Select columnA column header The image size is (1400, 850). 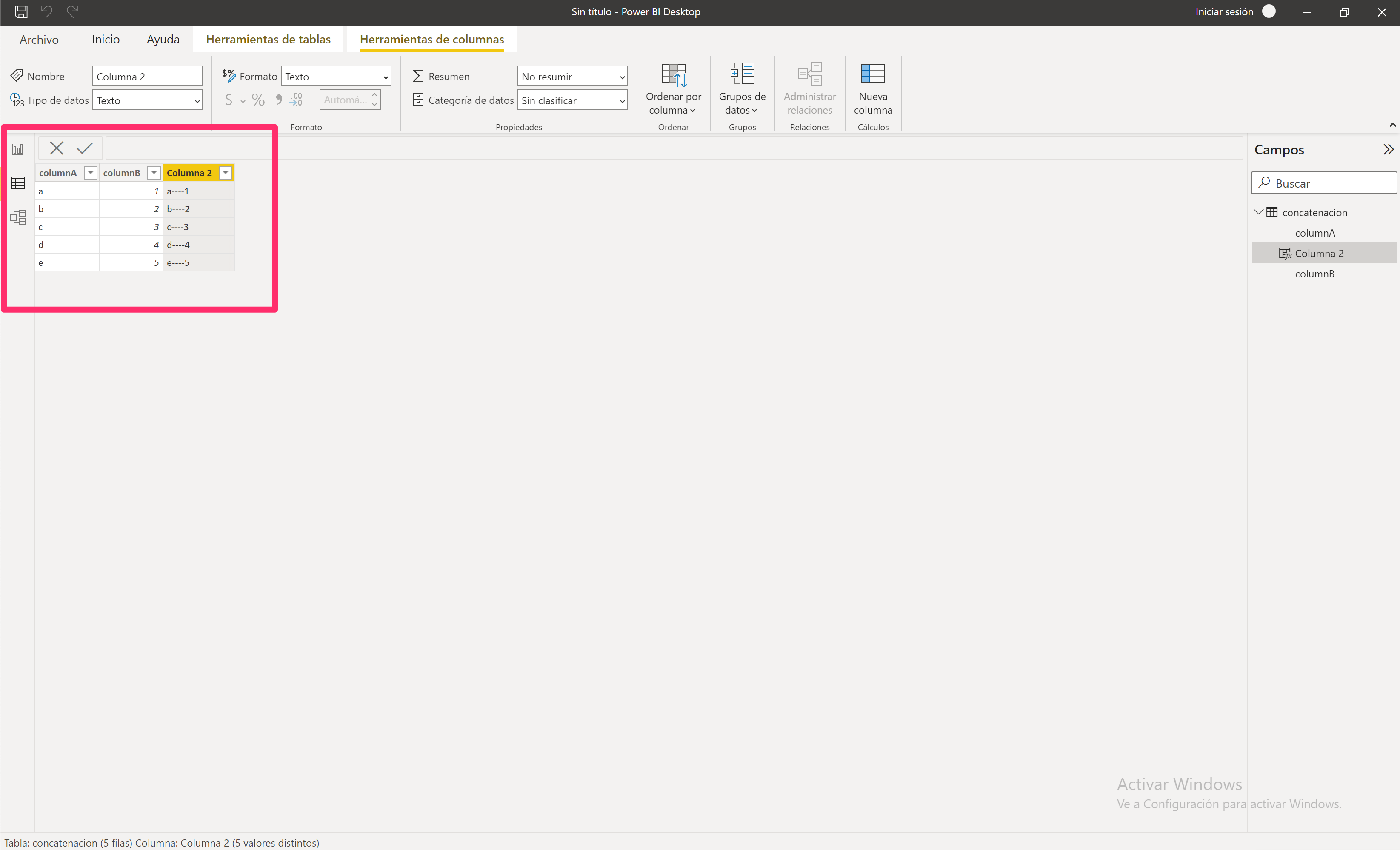pos(58,173)
